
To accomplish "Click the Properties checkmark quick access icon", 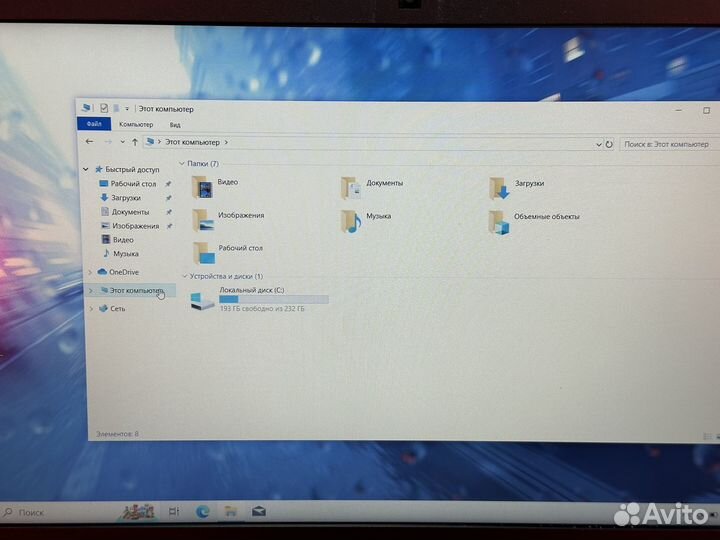I will pyautogui.click(x=104, y=108).
